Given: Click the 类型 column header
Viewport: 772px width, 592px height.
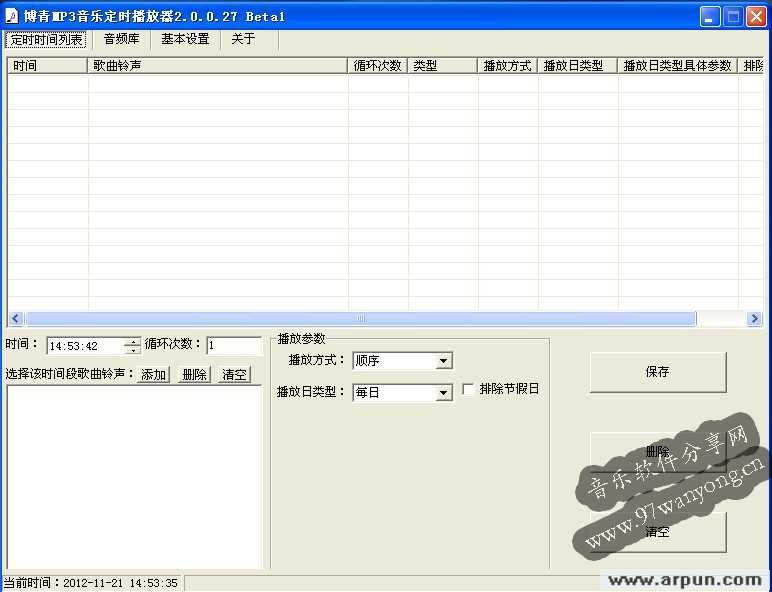Looking at the screenshot, I should [442, 66].
